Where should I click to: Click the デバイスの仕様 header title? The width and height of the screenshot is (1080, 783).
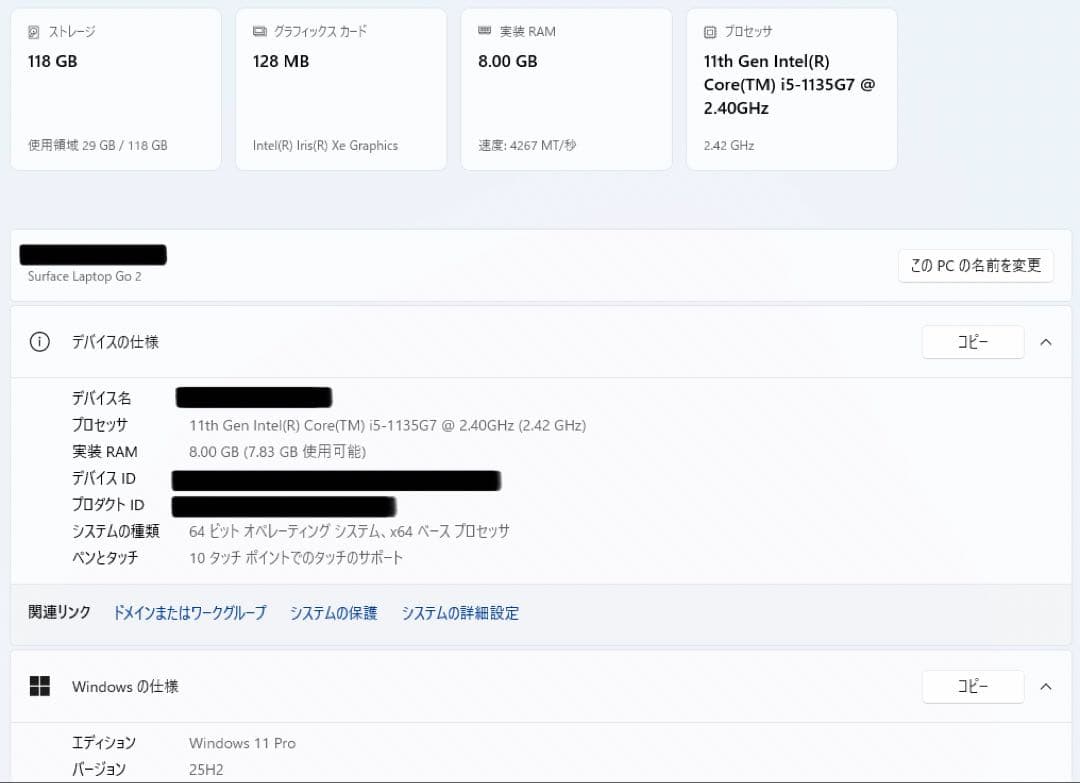pyautogui.click(x=115, y=342)
